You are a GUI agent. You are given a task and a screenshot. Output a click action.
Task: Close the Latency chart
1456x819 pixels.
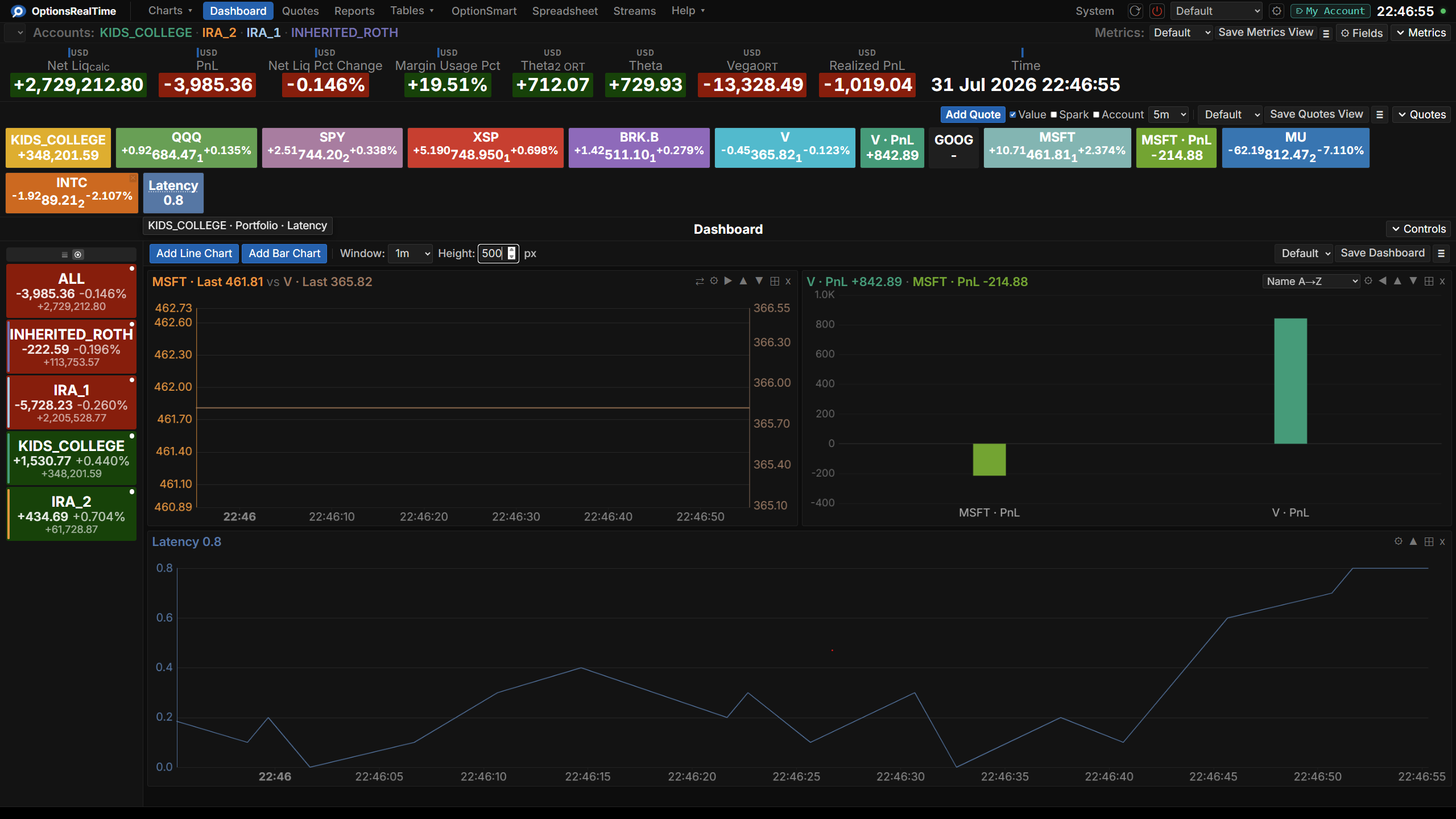tap(1442, 541)
